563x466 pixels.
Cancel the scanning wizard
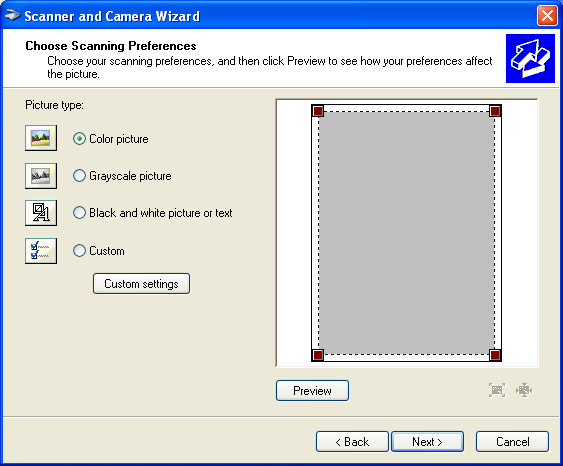512,442
